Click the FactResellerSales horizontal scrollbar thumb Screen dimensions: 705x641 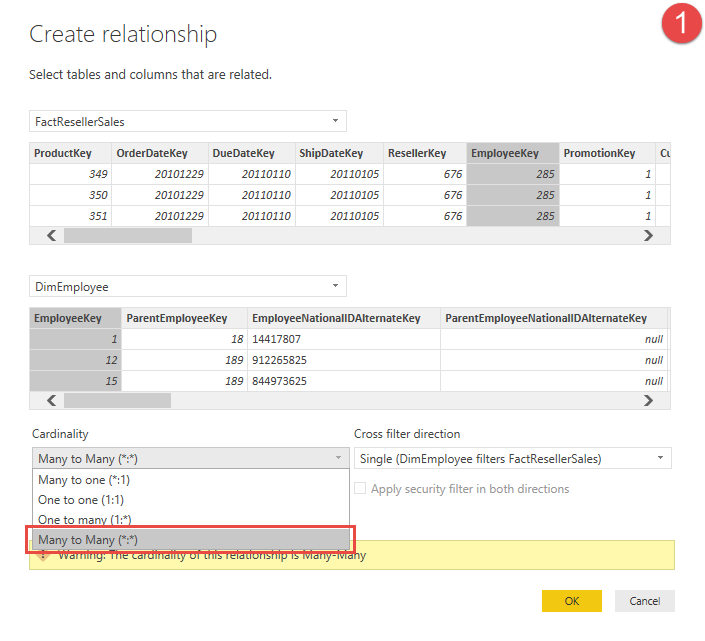click(128, 236)
